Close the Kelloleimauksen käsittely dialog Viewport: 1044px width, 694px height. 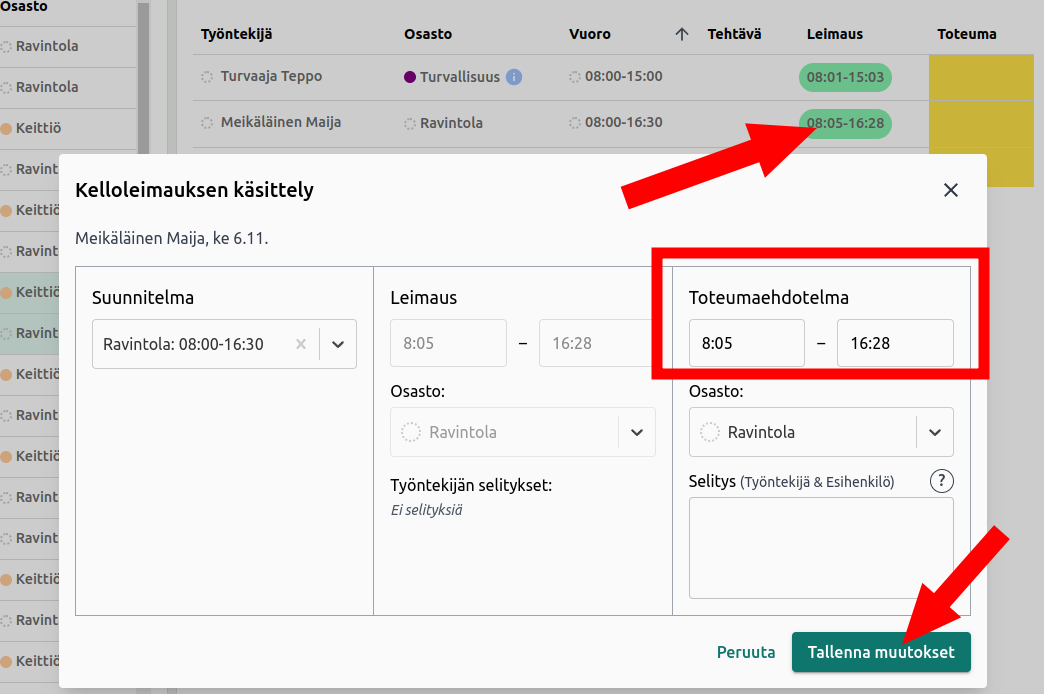(950, 190)
